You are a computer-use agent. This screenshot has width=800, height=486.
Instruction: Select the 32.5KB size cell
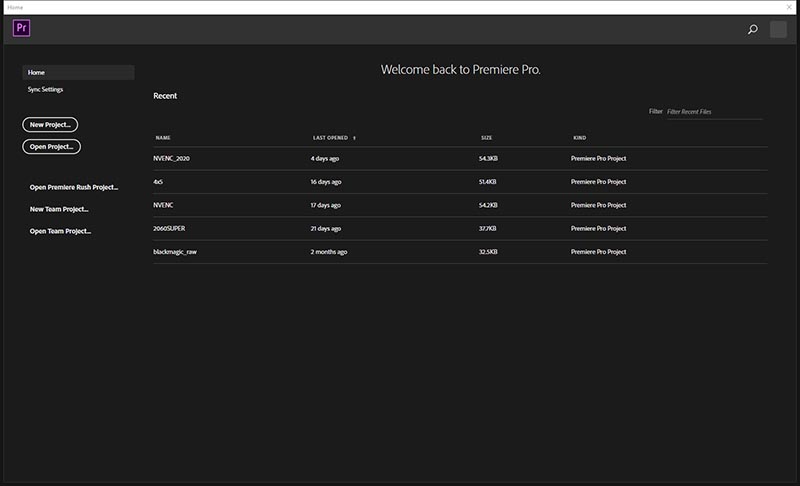coord(488,252)
